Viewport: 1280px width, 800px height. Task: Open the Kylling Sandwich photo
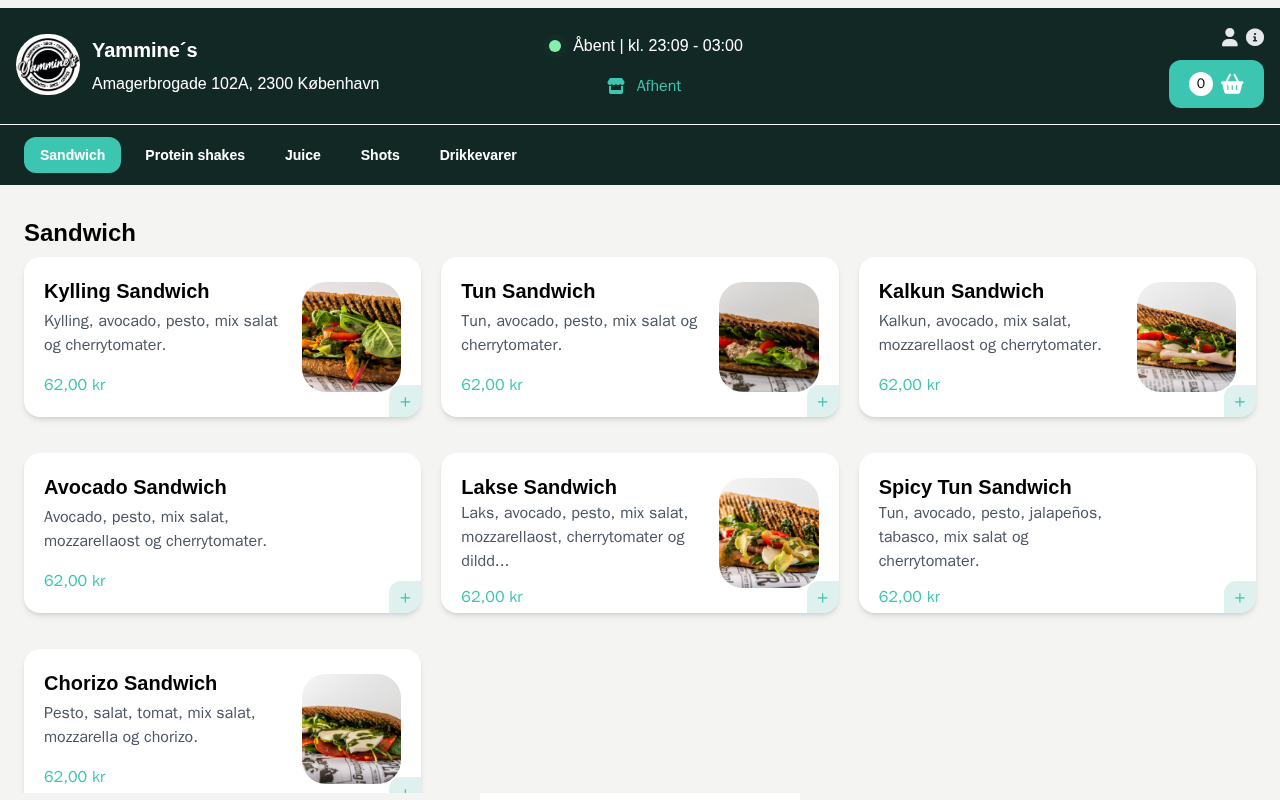click(351, 336)
